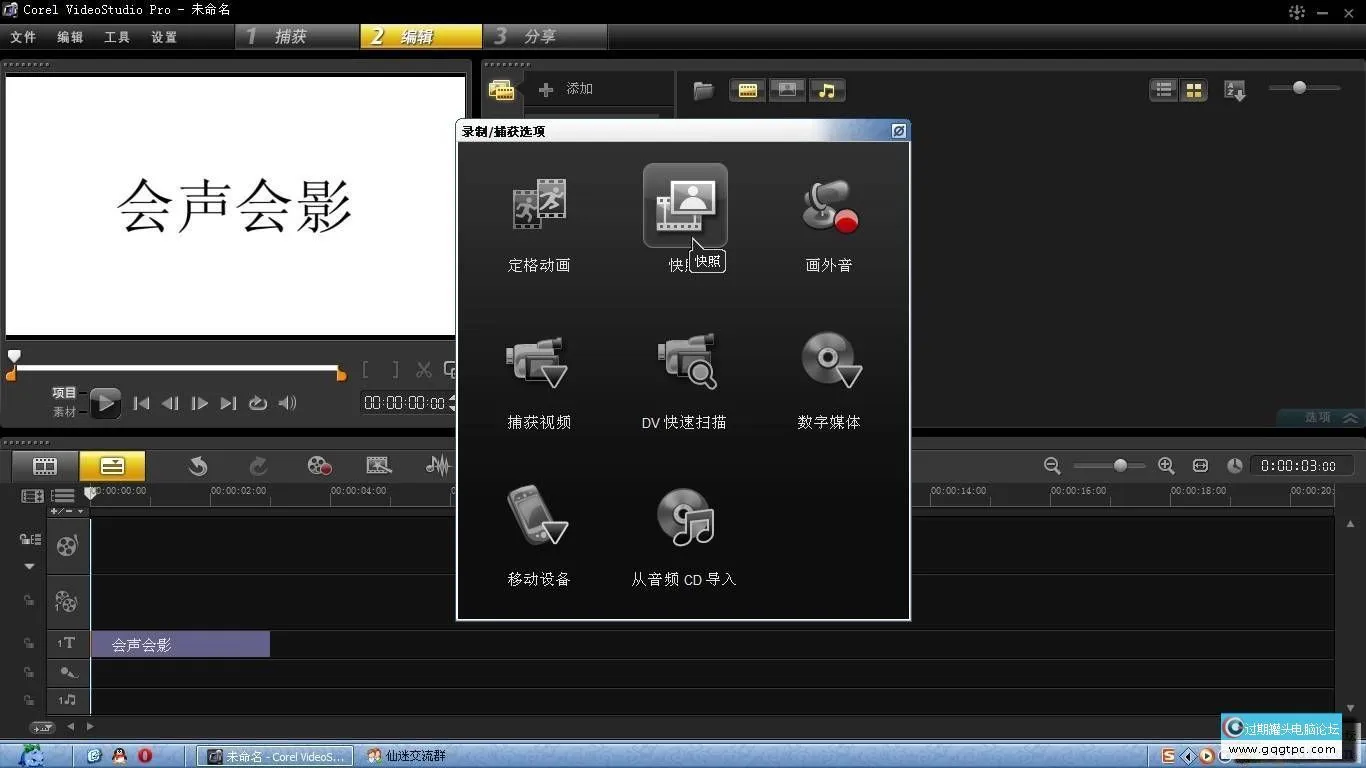Screen dimensions: 1366x768
Task: Expand the track manager dropdown arrow
Action: click(x=27, y=565)
